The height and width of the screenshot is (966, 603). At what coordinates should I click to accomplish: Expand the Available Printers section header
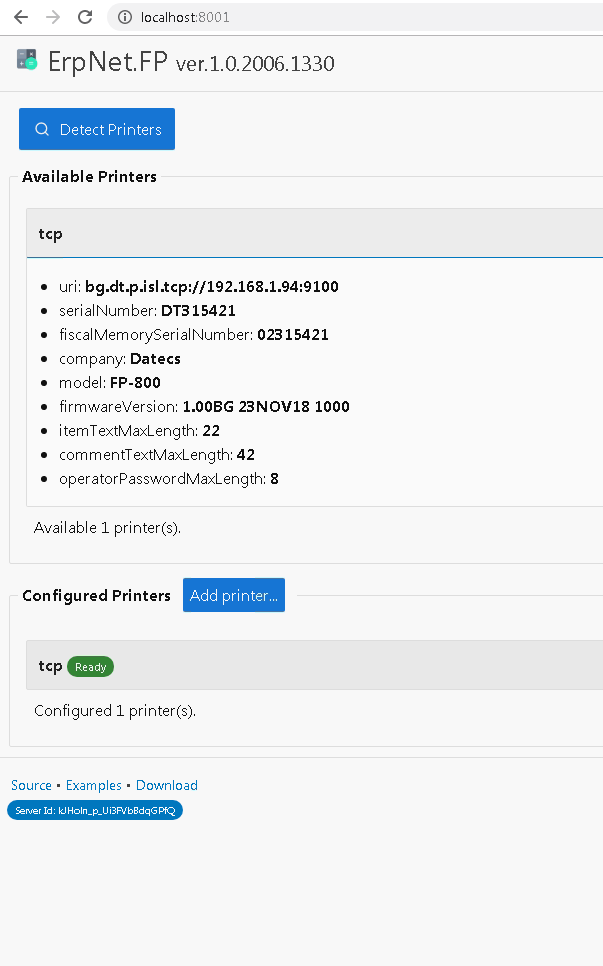tap(89, 177)
